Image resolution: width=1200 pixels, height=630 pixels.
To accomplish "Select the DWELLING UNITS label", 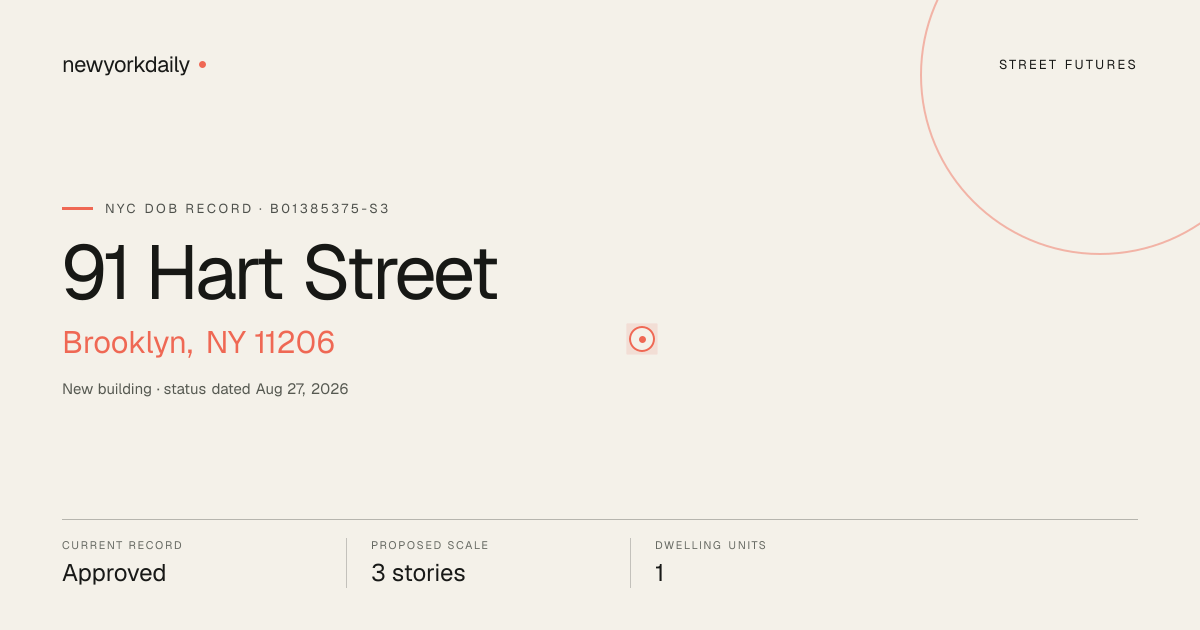I will 711,546.
